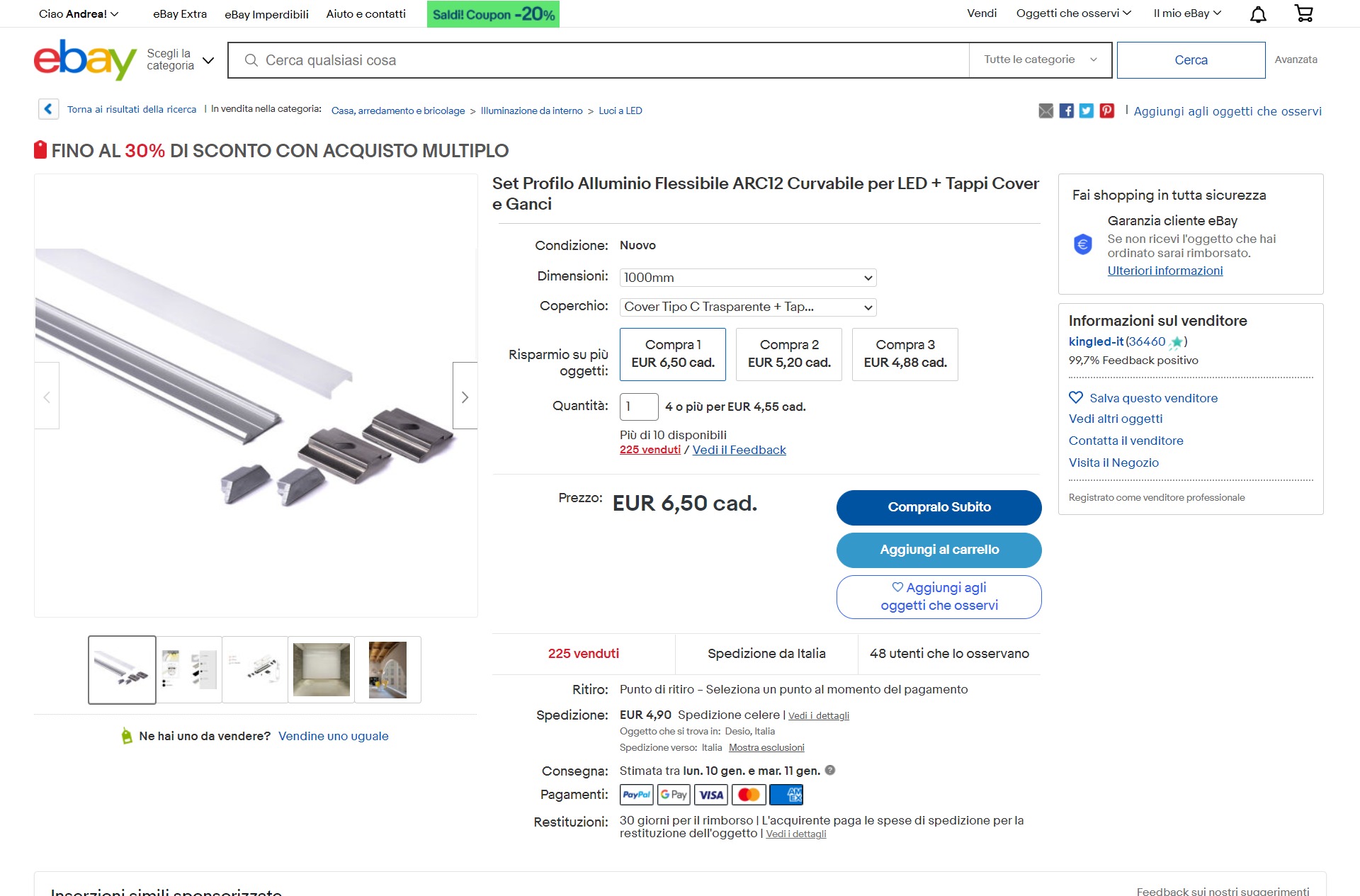Open the Coperchio cover type dropdown
This screenshot has width=1360, height=896.
(748, 307)
